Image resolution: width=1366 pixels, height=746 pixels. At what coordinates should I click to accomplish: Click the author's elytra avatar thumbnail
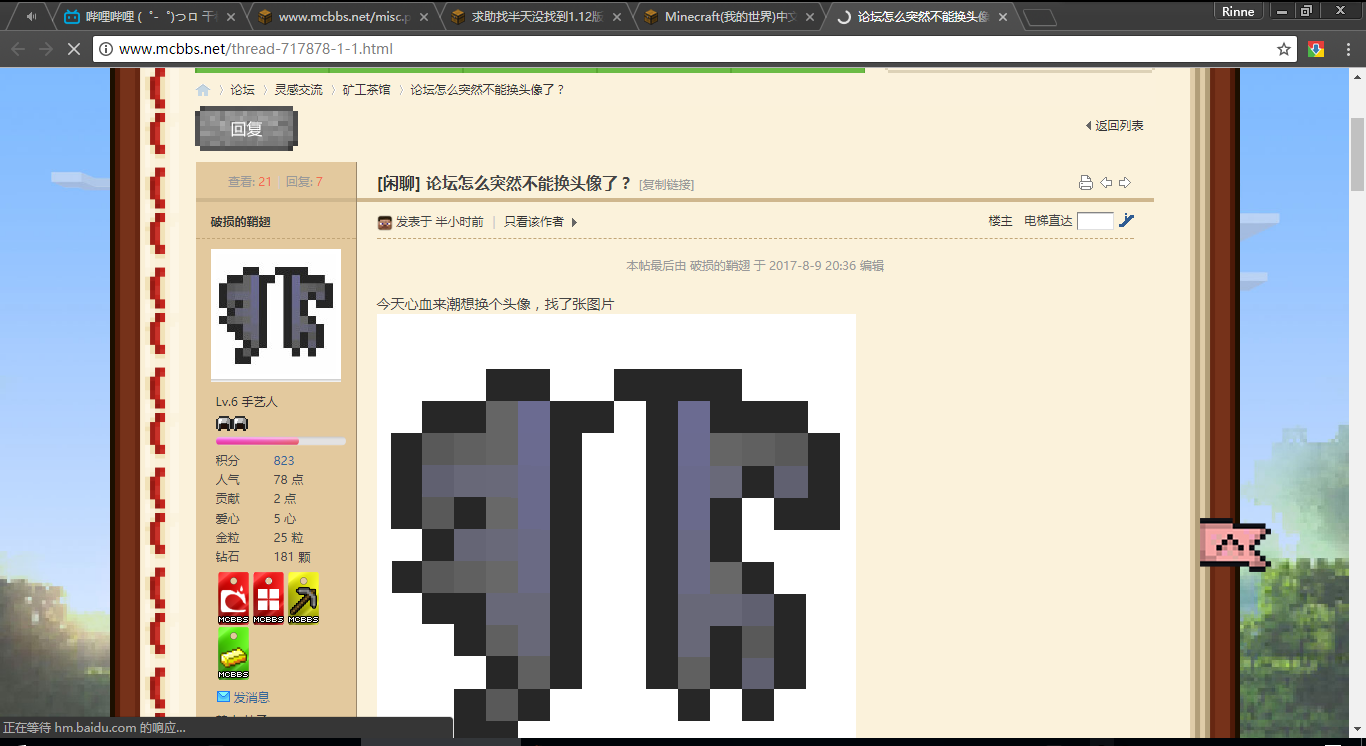coord(276,314)
